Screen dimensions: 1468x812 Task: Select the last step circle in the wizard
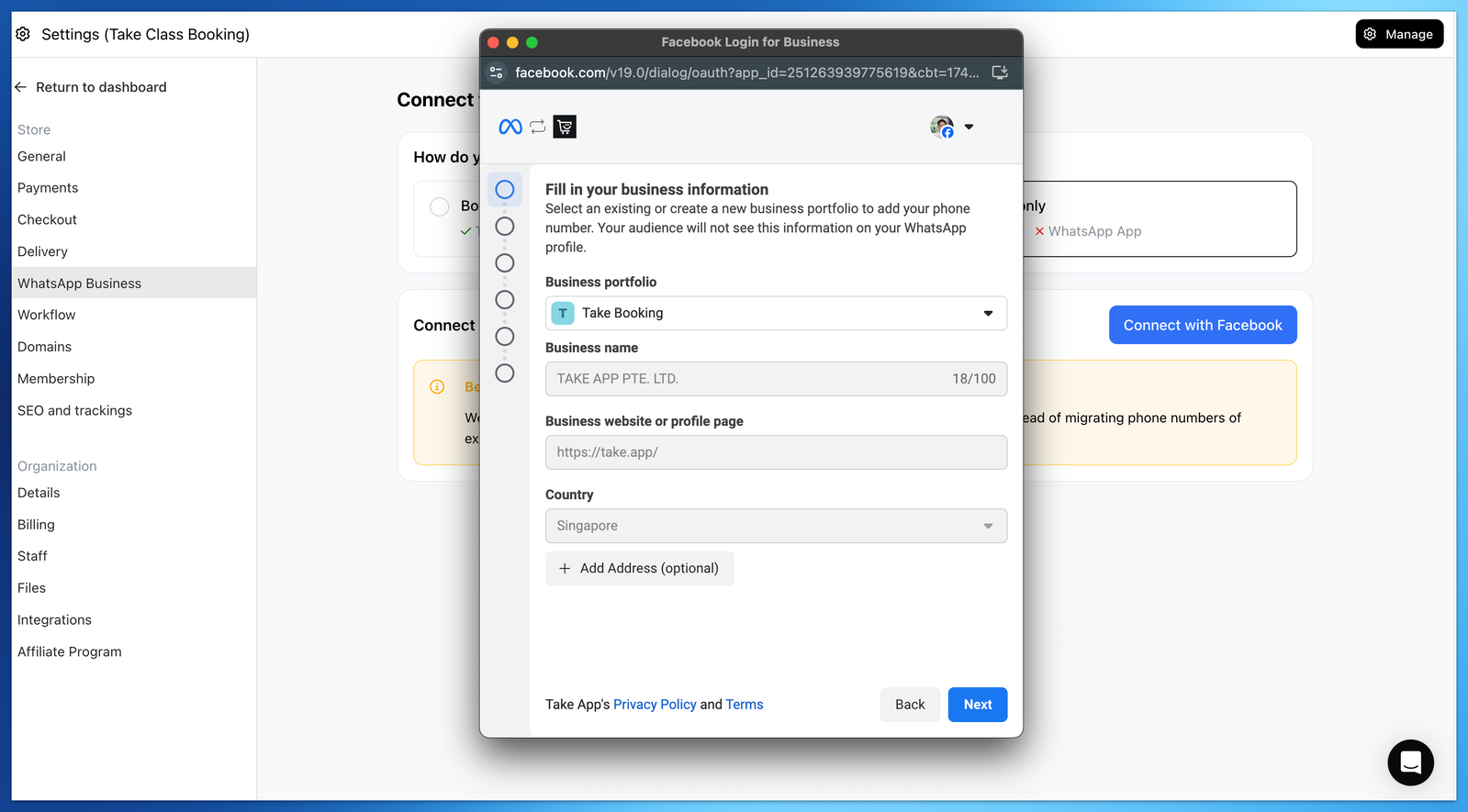[505, 373]
